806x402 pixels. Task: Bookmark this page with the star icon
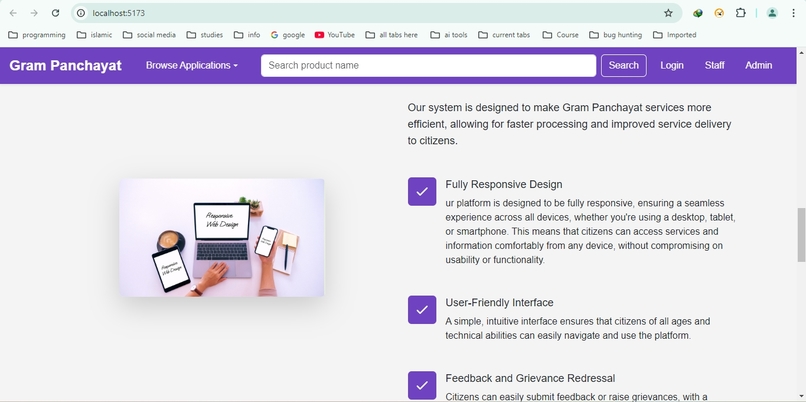[668, 13]
